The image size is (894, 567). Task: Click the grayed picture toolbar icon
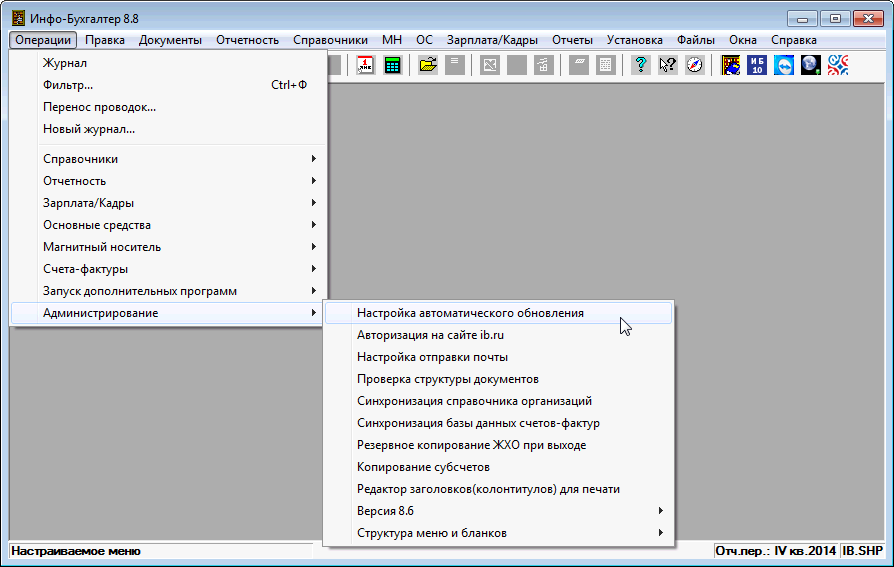click(490, 65)
